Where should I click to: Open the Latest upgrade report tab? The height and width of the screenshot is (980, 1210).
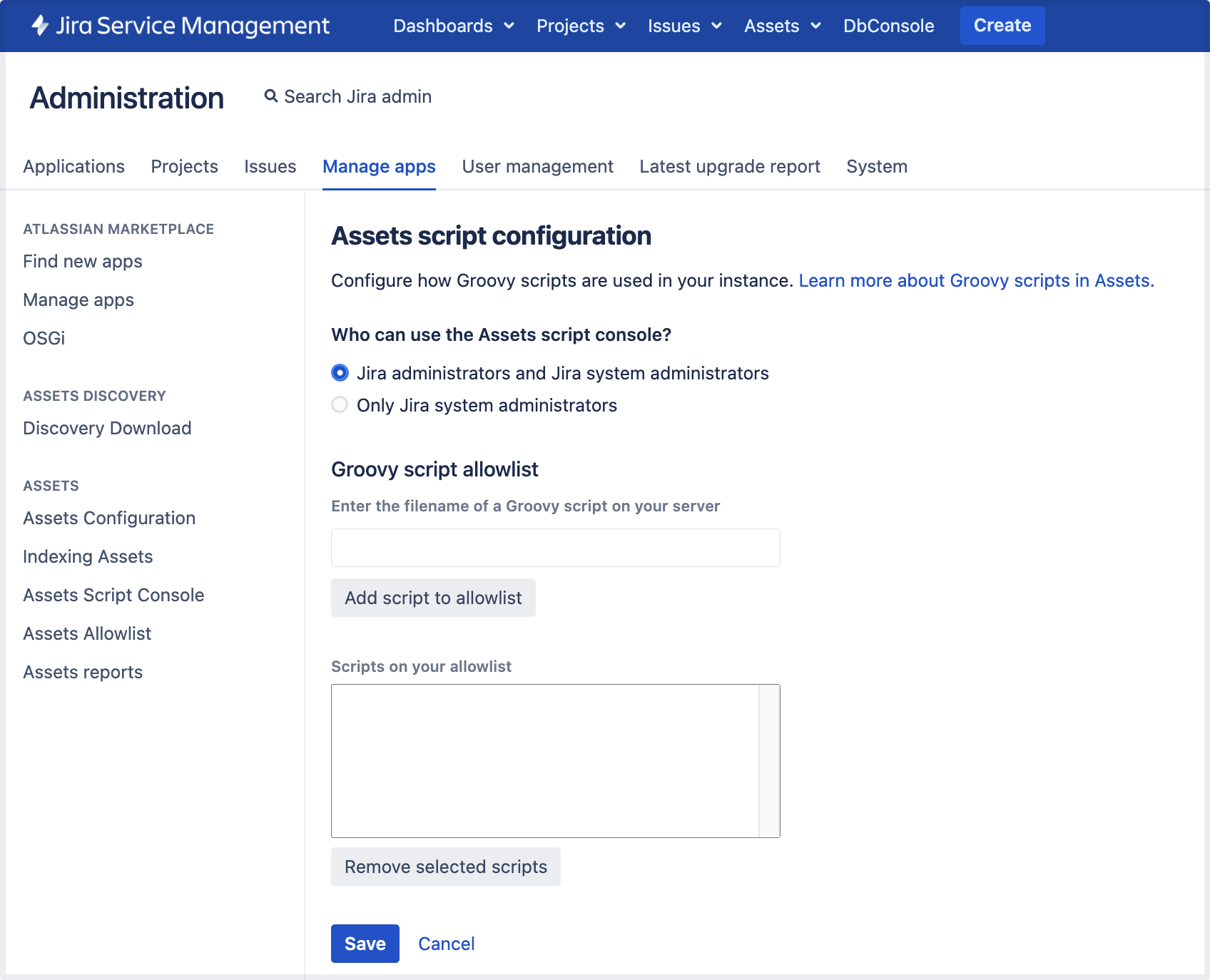click(x=730, y=166)
